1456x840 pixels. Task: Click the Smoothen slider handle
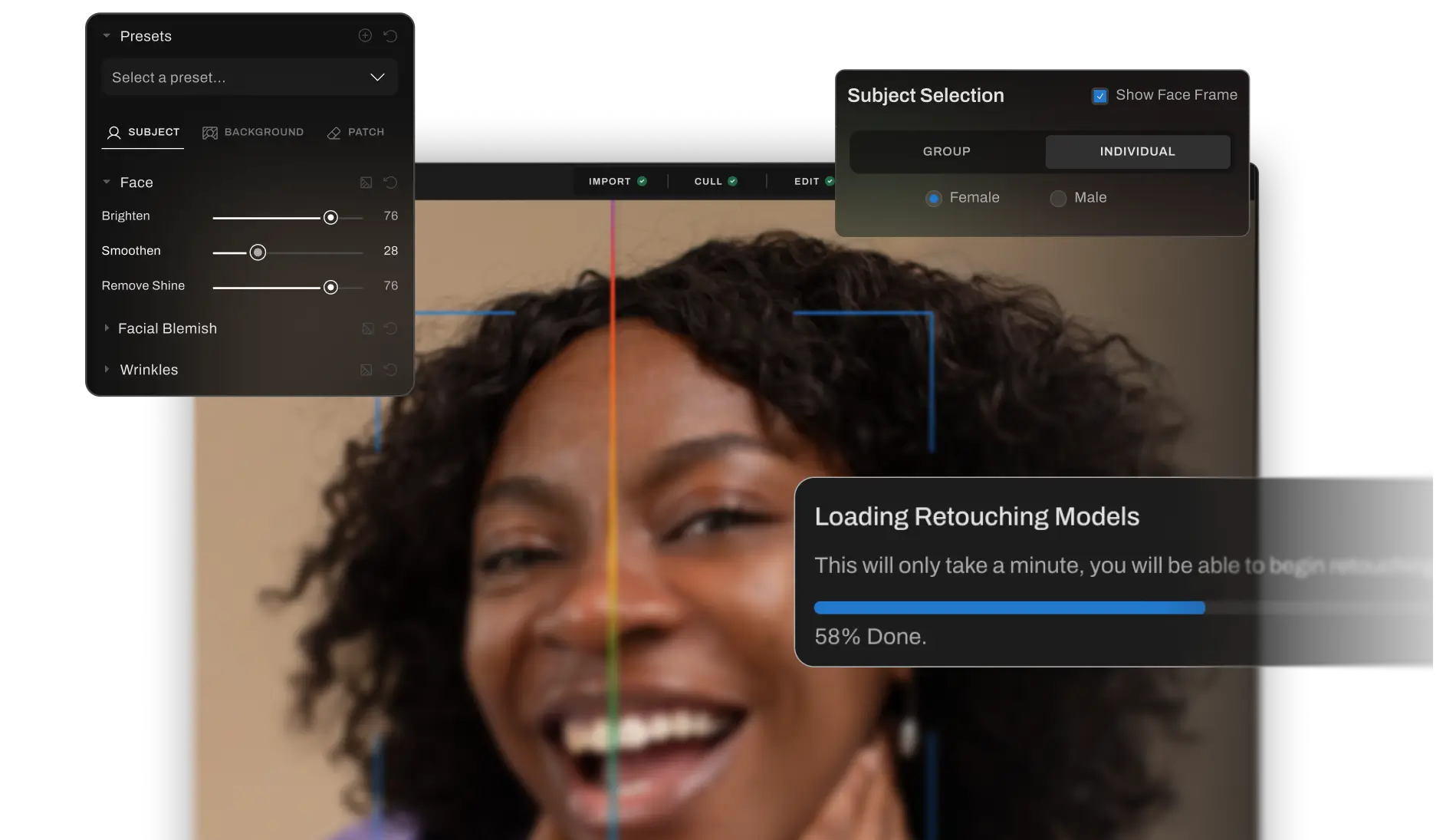click(258, 252)
